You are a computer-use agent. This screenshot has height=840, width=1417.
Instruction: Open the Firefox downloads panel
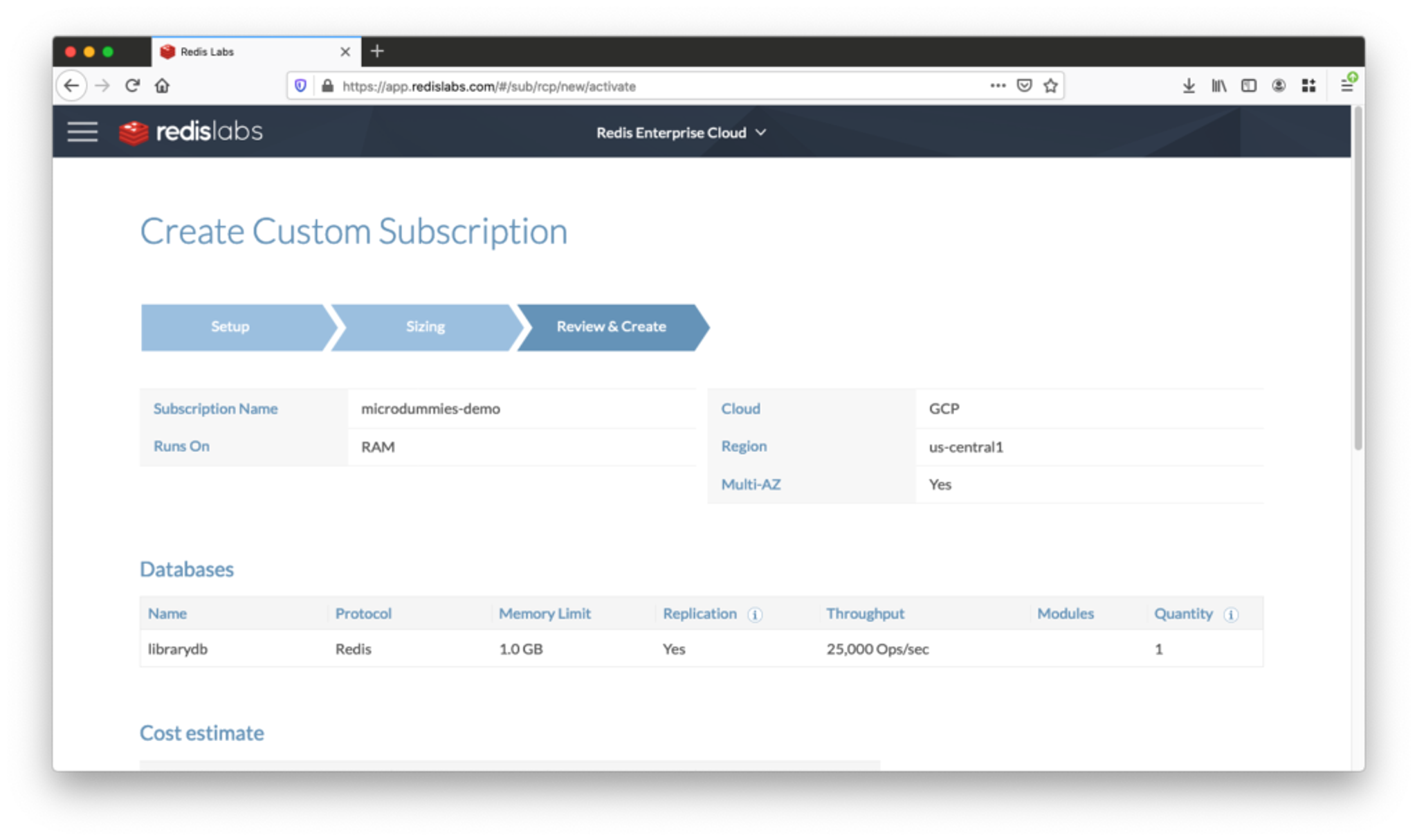[x=1189, y=86]
